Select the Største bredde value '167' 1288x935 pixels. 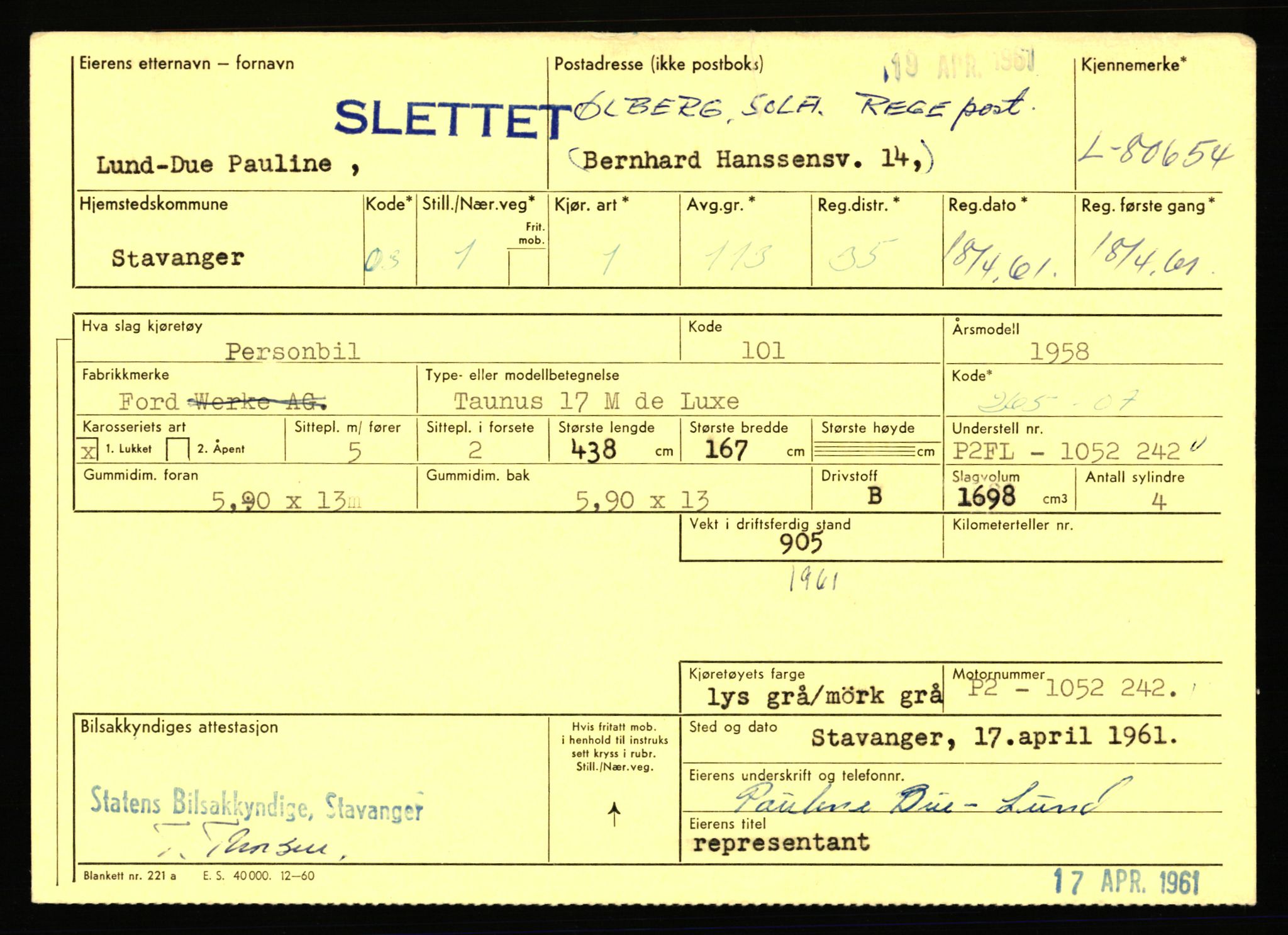click(x=726, y=449)
